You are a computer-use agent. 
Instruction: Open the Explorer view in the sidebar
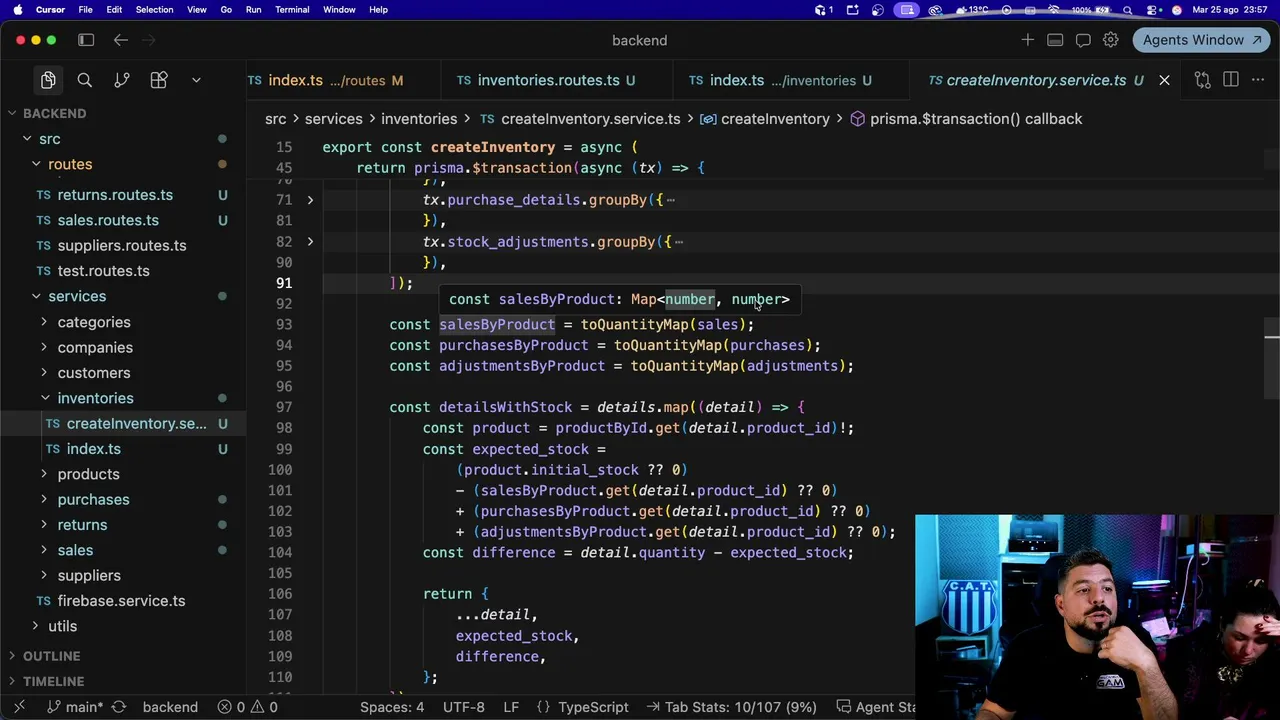48,80
